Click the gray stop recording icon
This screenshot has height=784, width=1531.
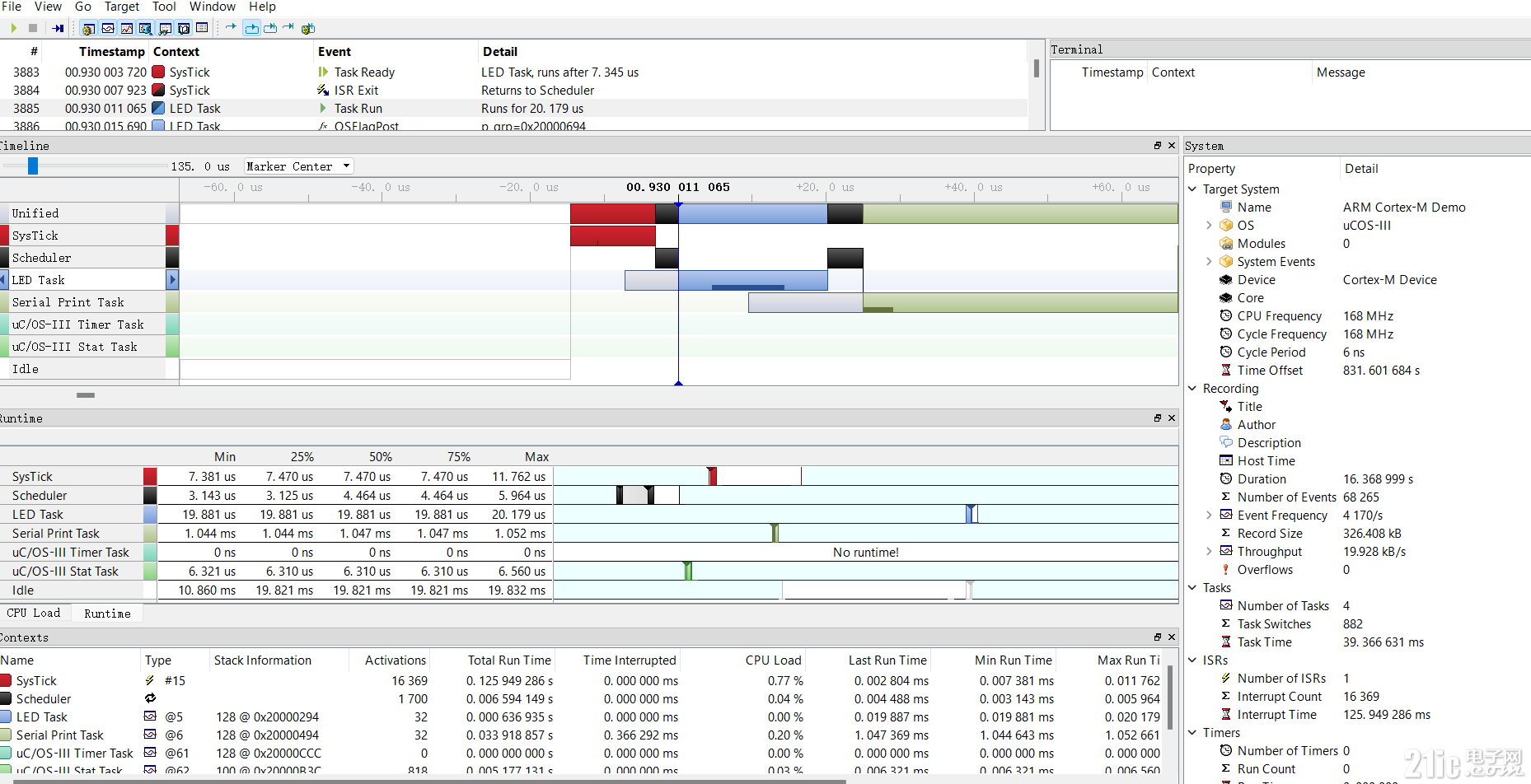33,28
